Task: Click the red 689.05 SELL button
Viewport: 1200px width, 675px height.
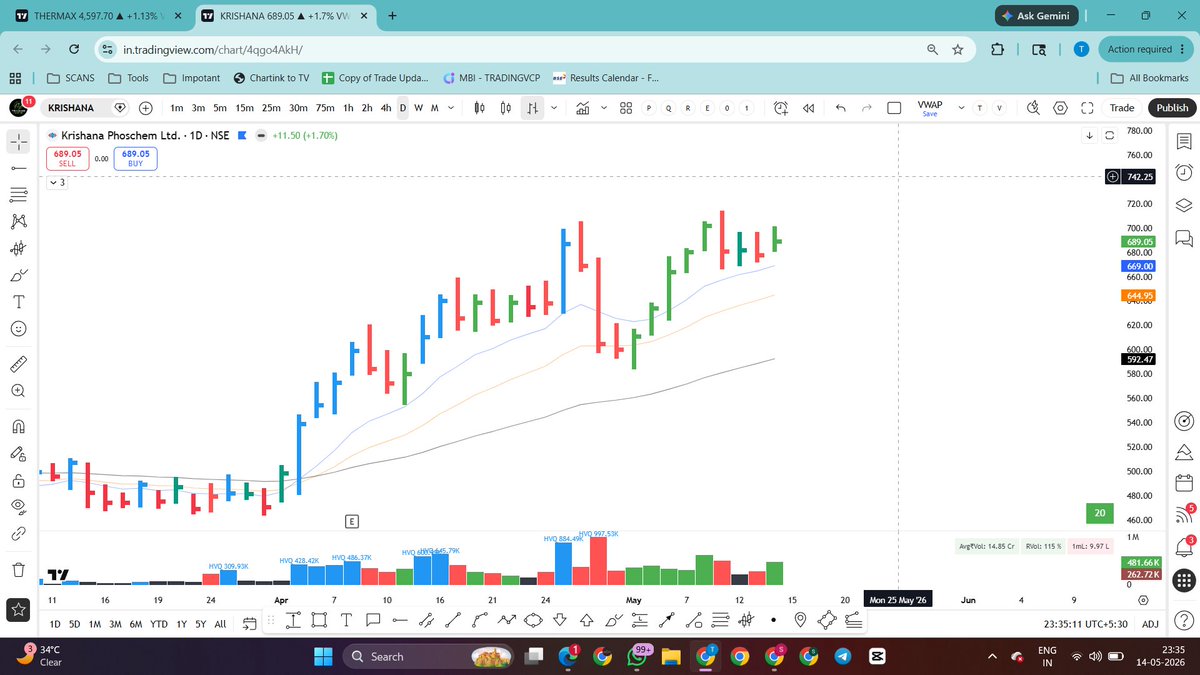Action: (x=67, y=158)
